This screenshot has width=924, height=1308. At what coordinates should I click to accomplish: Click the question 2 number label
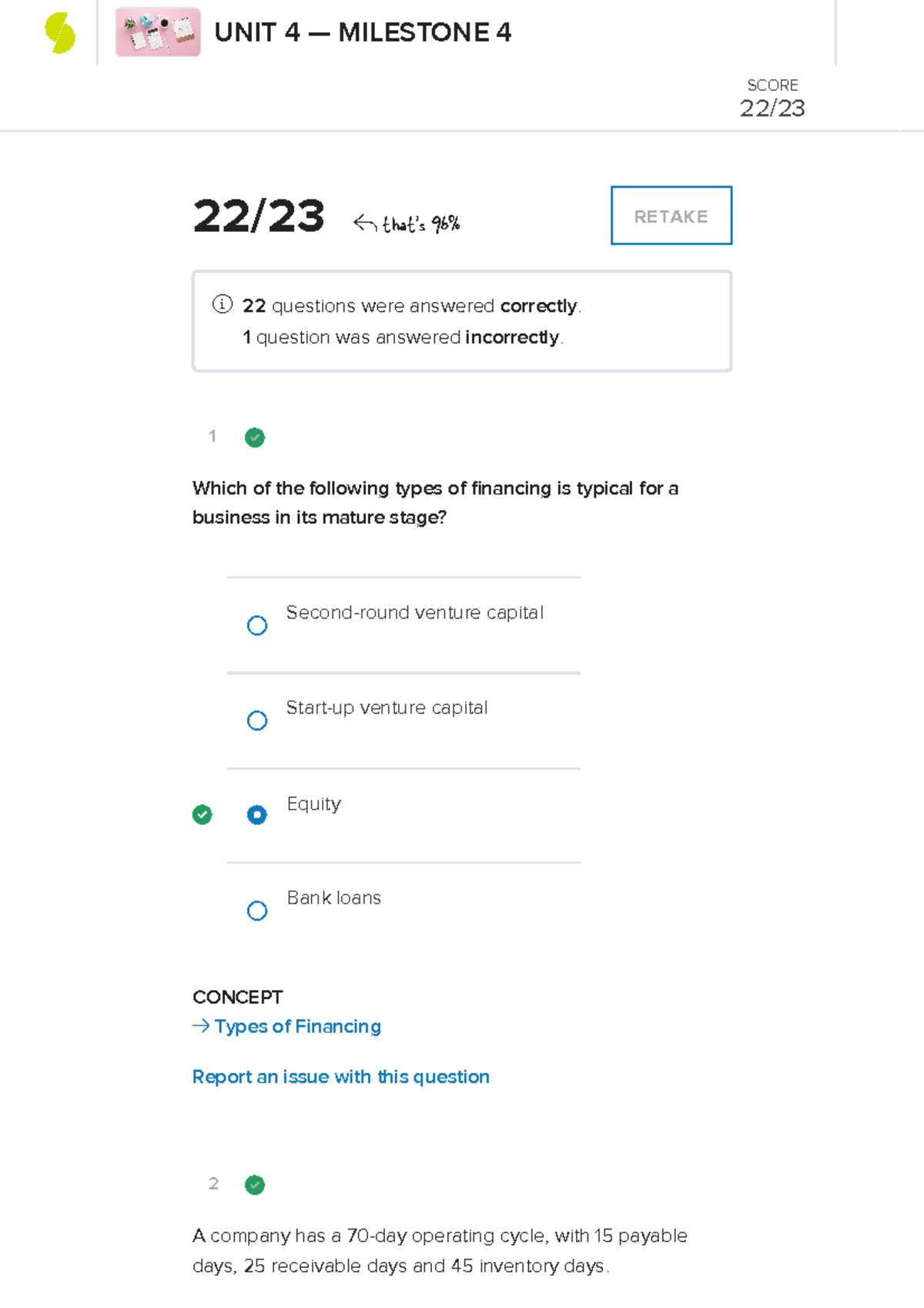tap(213, 1184)
